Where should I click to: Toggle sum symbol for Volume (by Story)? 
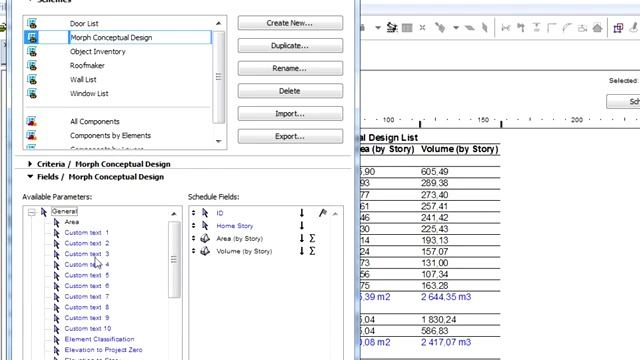tap(312, 251)
